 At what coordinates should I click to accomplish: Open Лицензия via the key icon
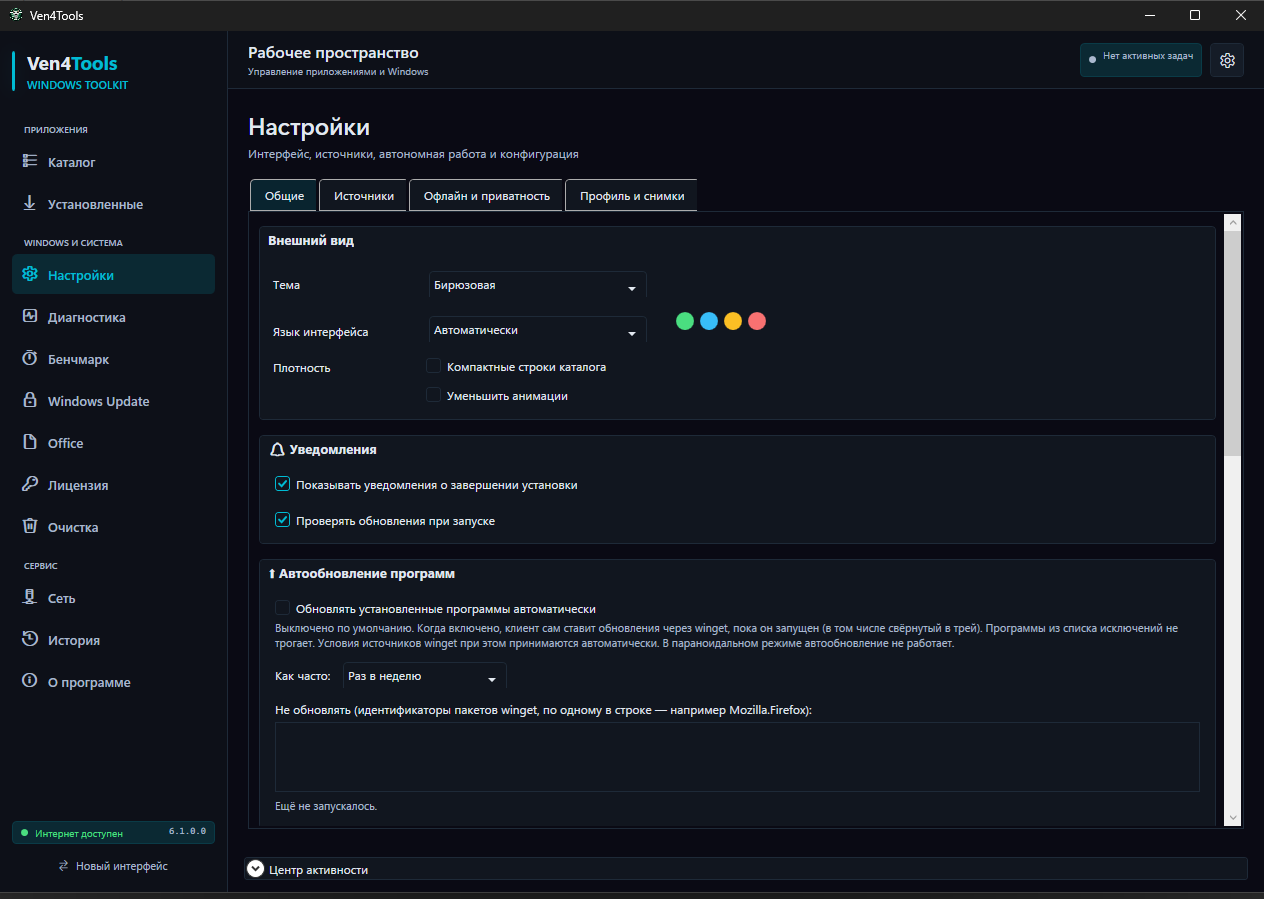pyautogui.click(x=30, y=485)
